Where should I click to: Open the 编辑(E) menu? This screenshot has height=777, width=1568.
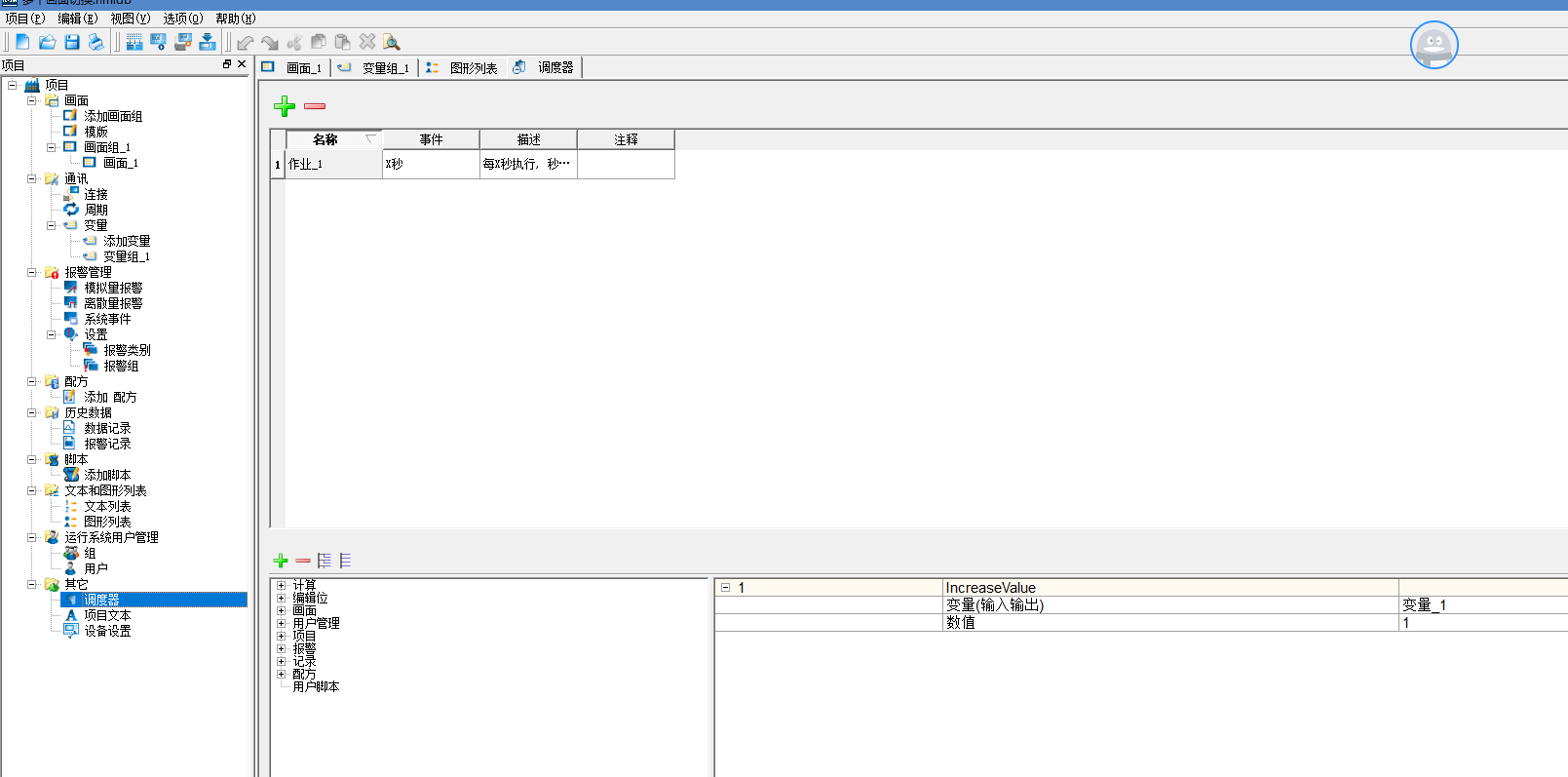[77, 19]
